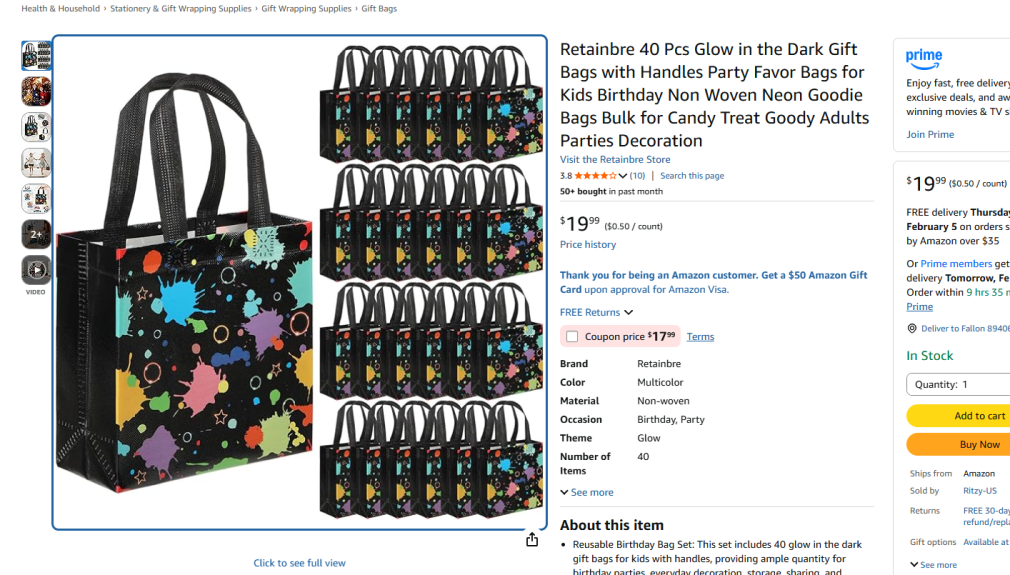The height and width of the screenshot is (575, 1010).
Task: Open rating breakdown chevron next to stars
Action: [x=623, y=176]
